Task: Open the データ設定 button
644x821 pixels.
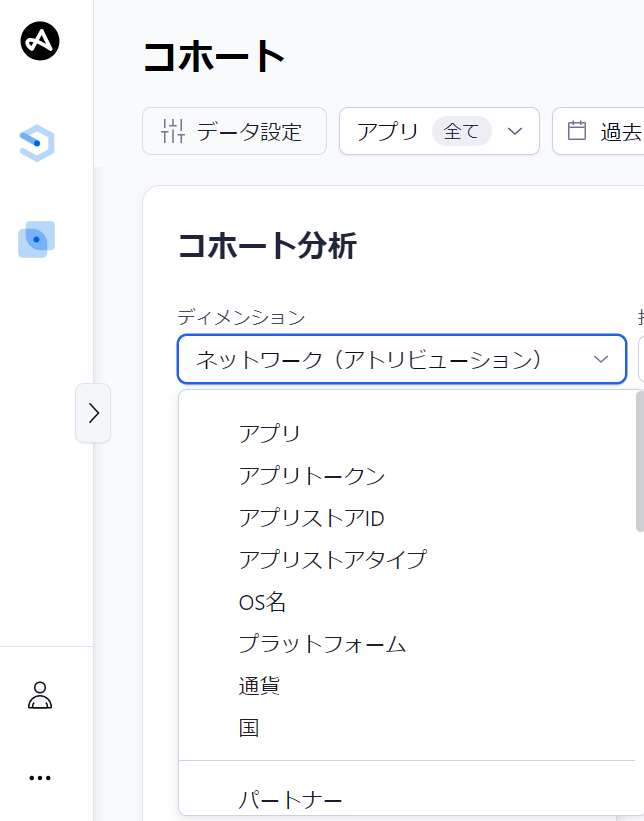Action: click(234, 131)
